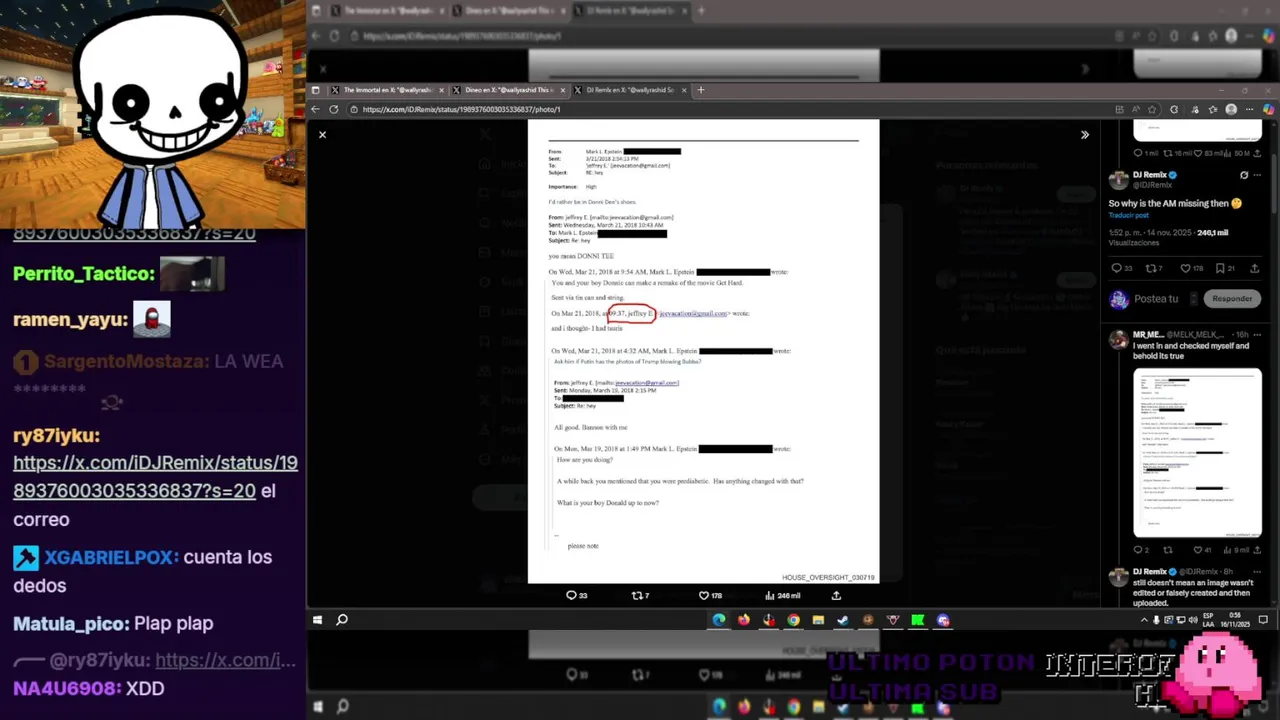Open the email screenshot thumbnail in MR_ME reply

point(1197,453)
